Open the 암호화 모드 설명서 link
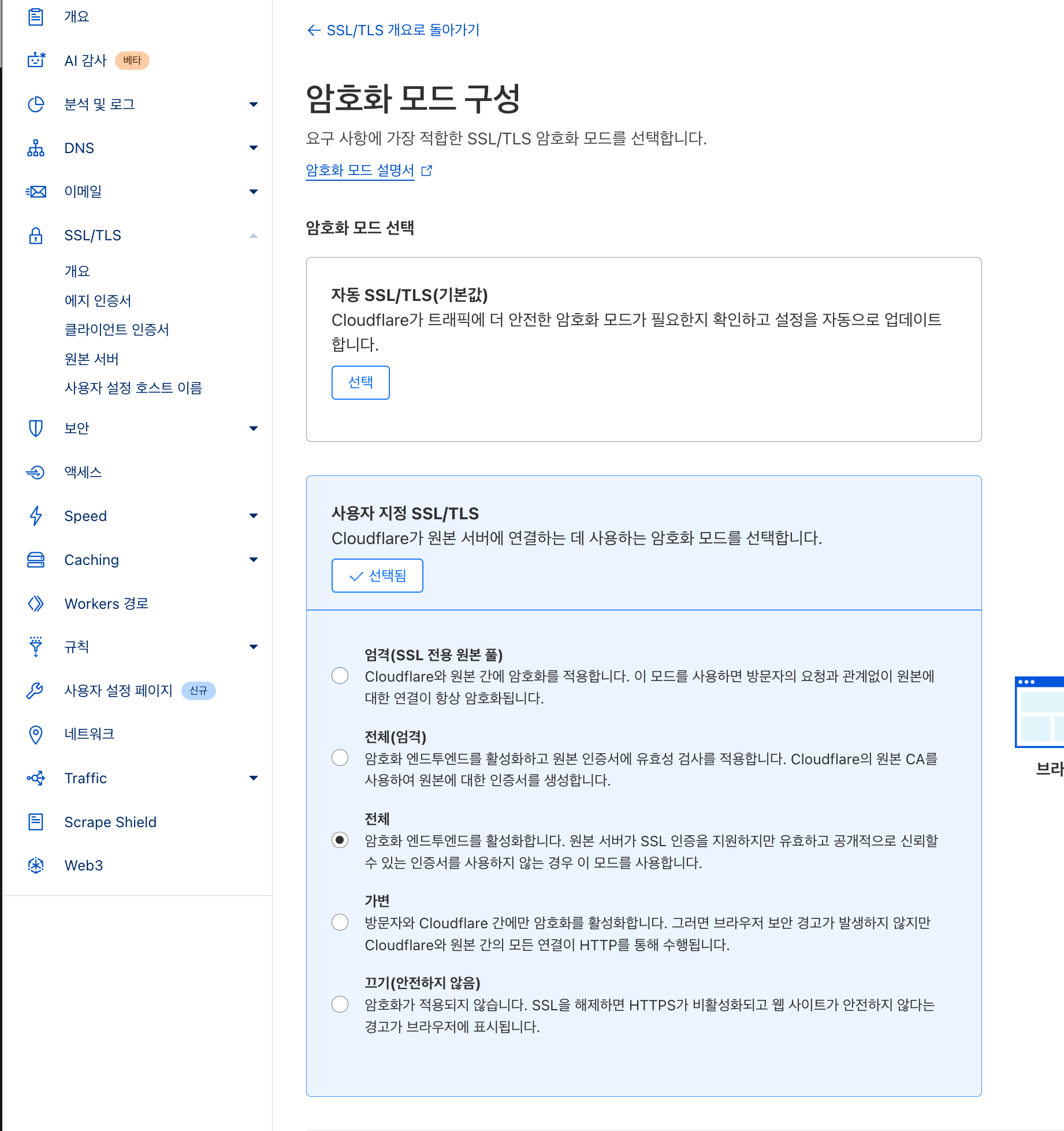The height and width of the screenshot is (1131, 1064). (360, 170)
